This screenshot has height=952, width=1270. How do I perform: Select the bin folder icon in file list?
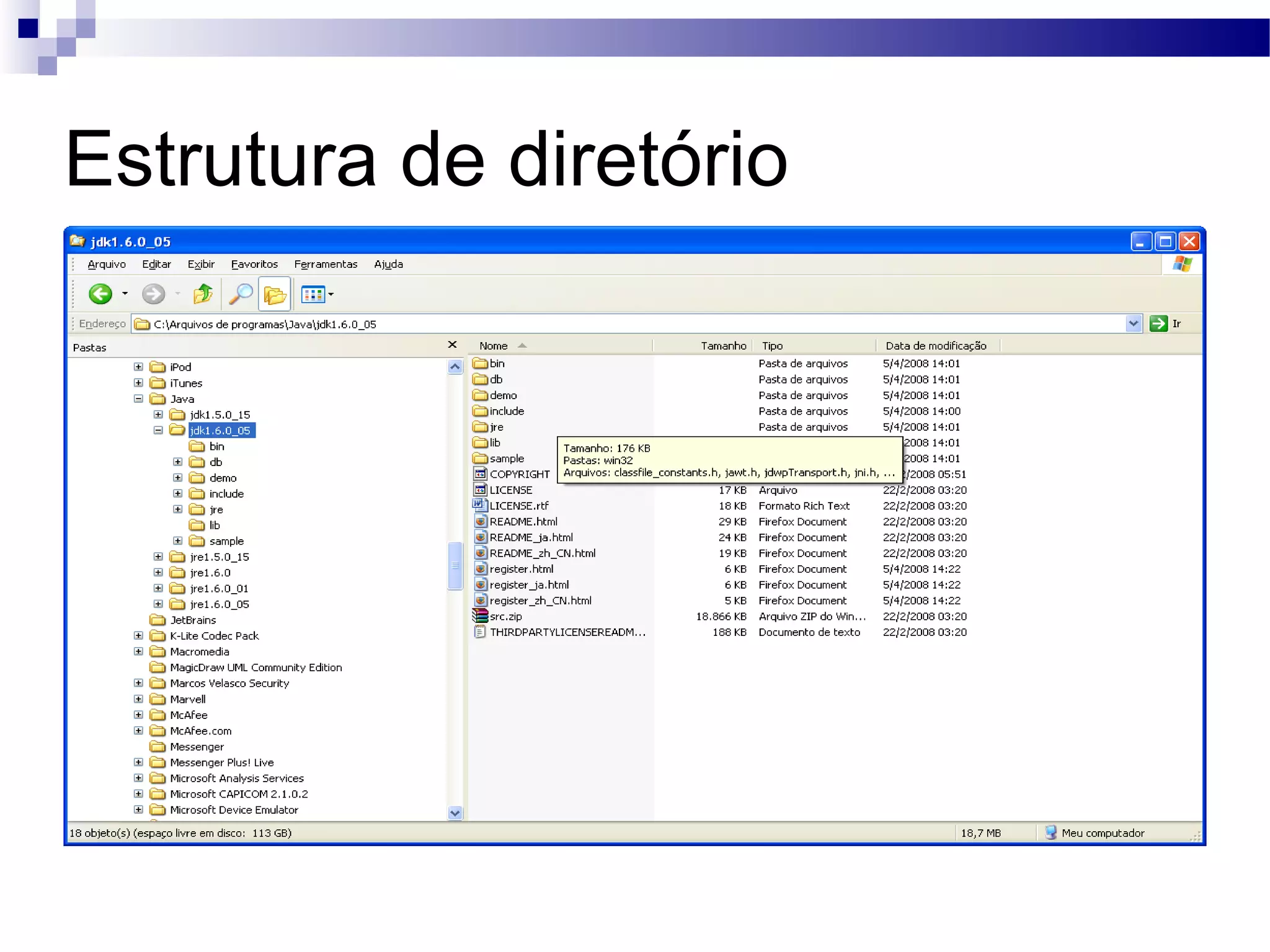point(480,363)
